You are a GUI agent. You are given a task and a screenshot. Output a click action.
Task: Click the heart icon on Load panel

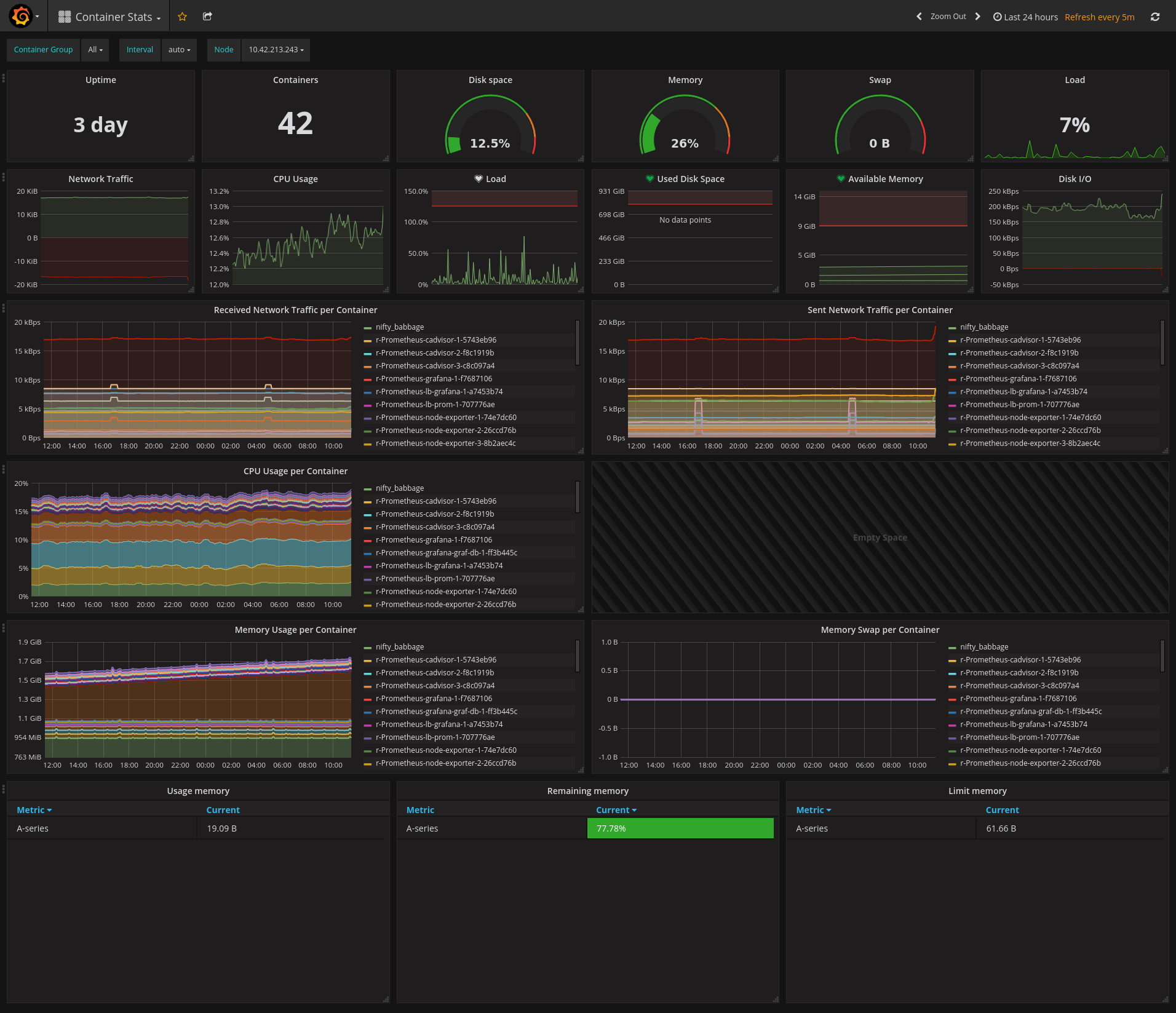click(479, 179)
